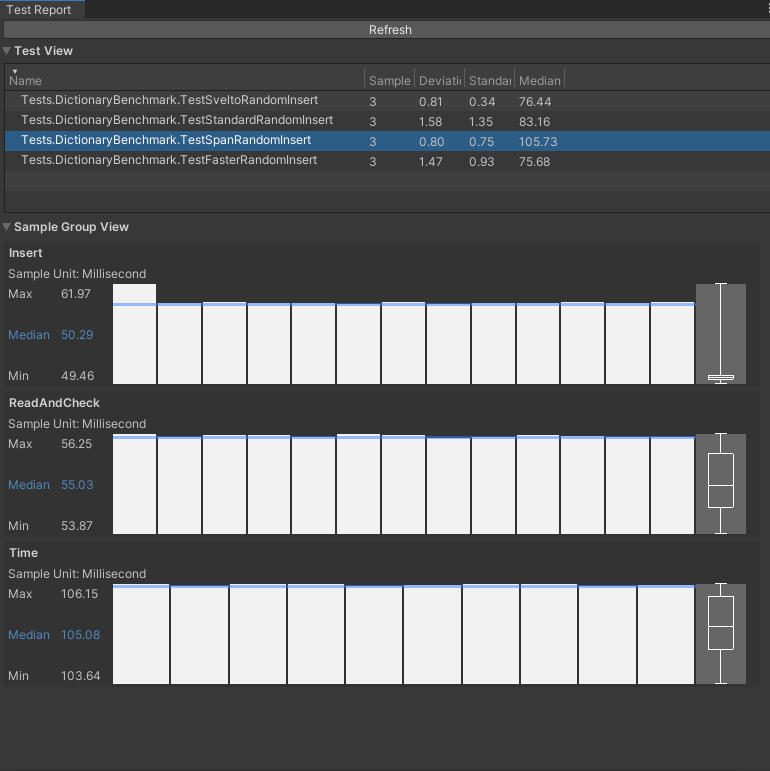Image resolution: width=770 pixels, height=771 pixels.
Task: Click the Insert sample group title
Action: click(26, 253)
